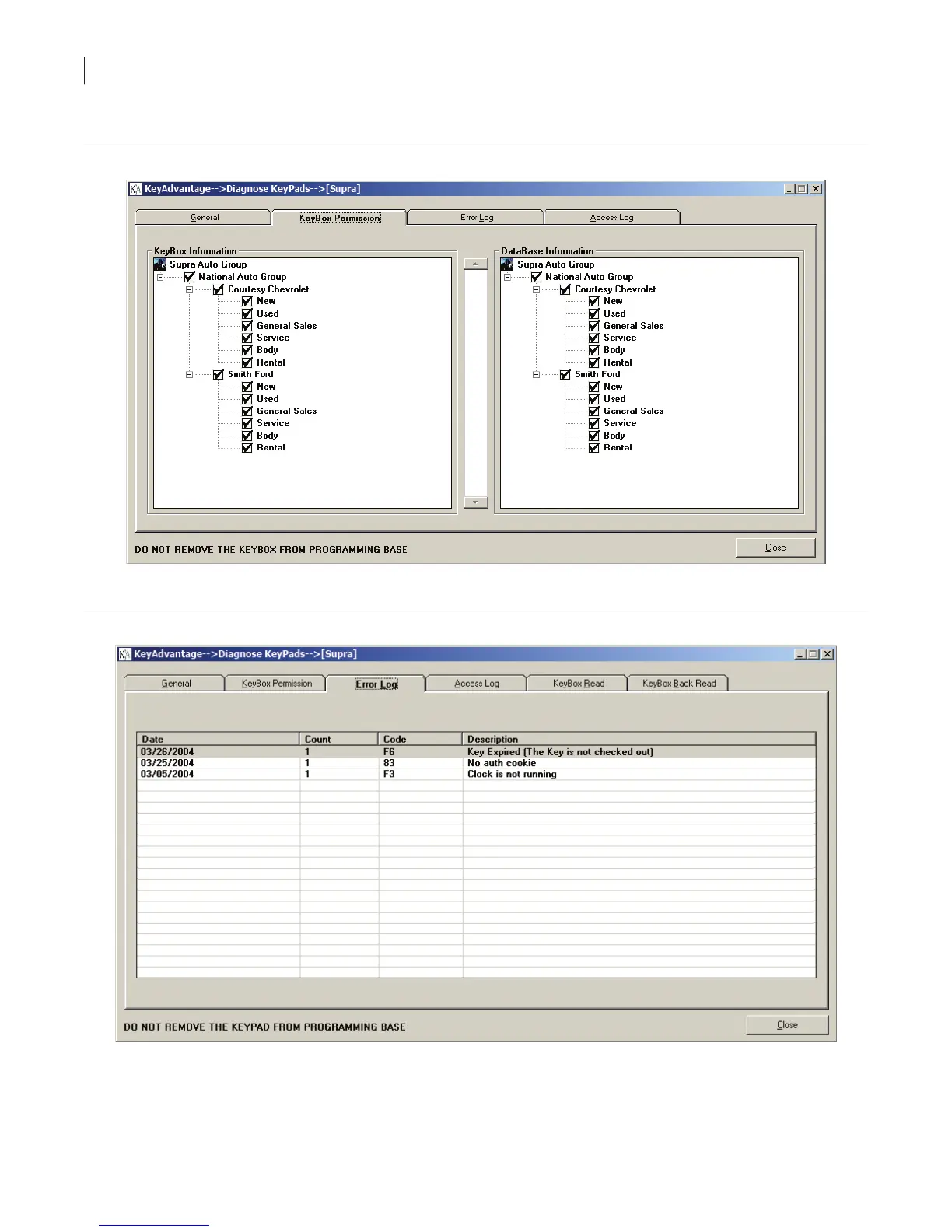Open Access Log tab in lower window

(476, 683)
